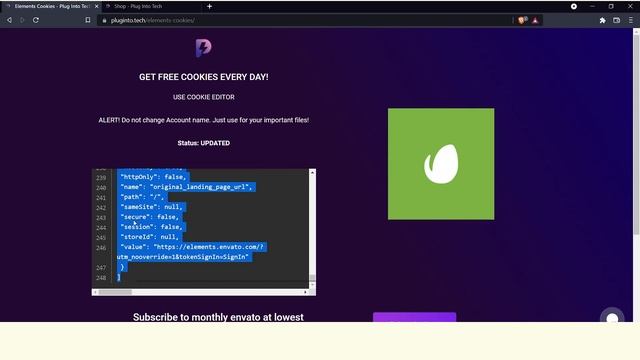The image size is (640, 360).
Task: Click horizontal scrollbar right arrow in code box
Action: coord(305,292)
